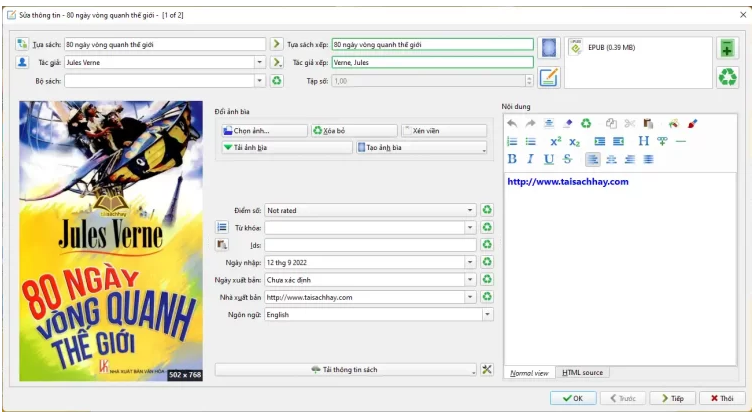The width and height of the screenshot is (752, 412).
Task: Go to the next book with Tiếp
Action: coord(672,398)
